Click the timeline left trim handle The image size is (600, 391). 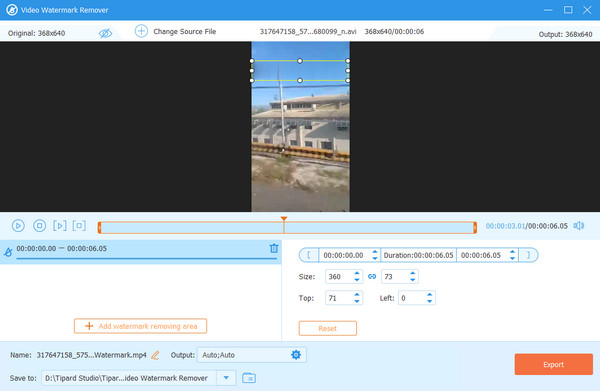click(99, 228)
